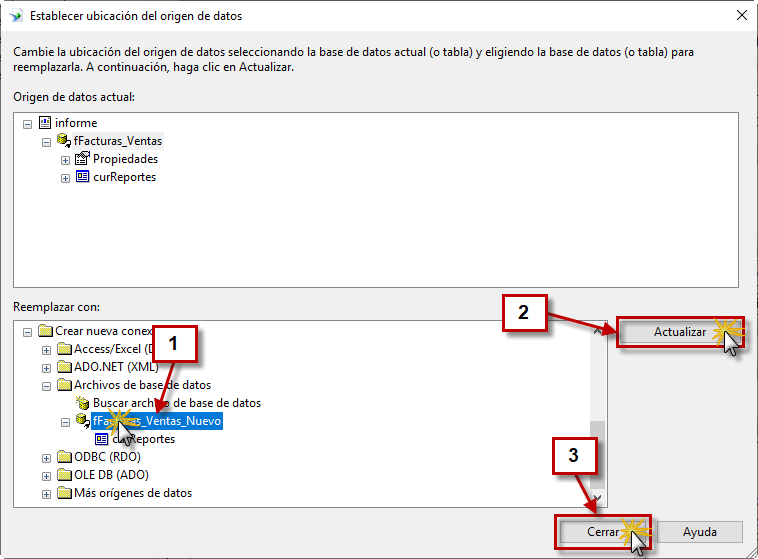Viewport: 758px width, 559px height.
Task: Select fFacturas_Ventas in current data source
Action: 118,141
